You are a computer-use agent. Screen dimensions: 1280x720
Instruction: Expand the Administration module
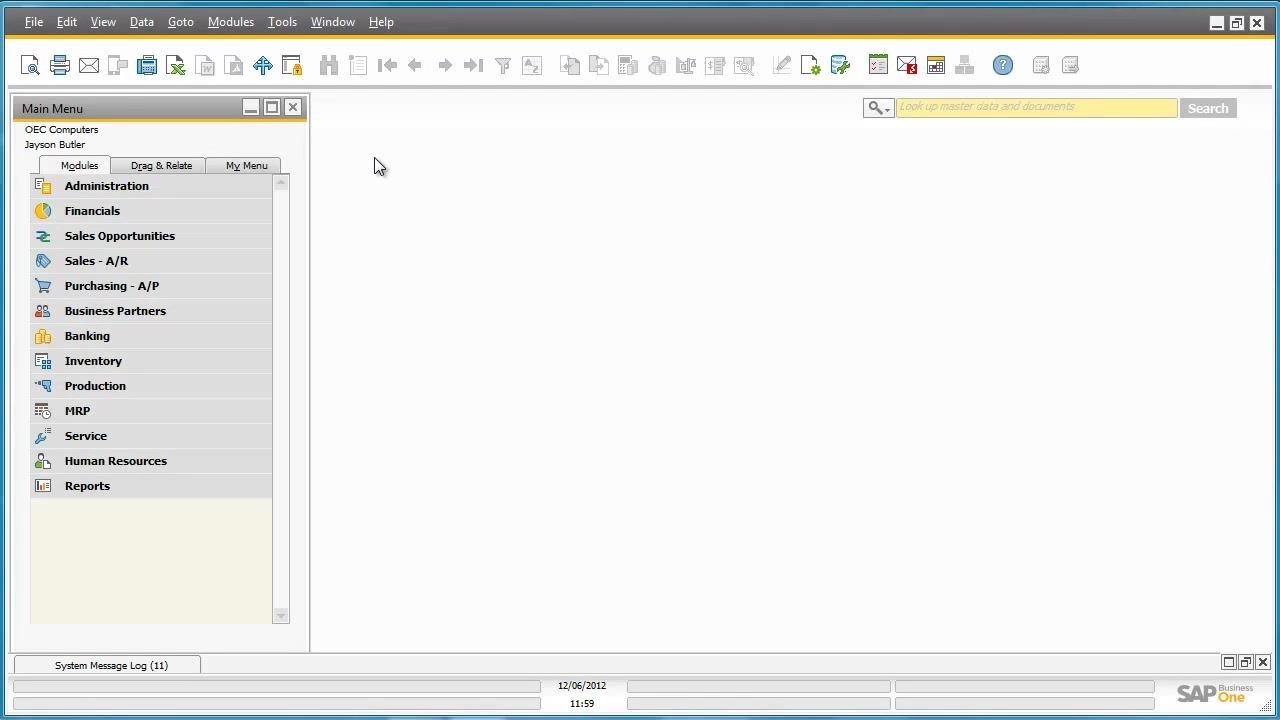tap(151, 186)
